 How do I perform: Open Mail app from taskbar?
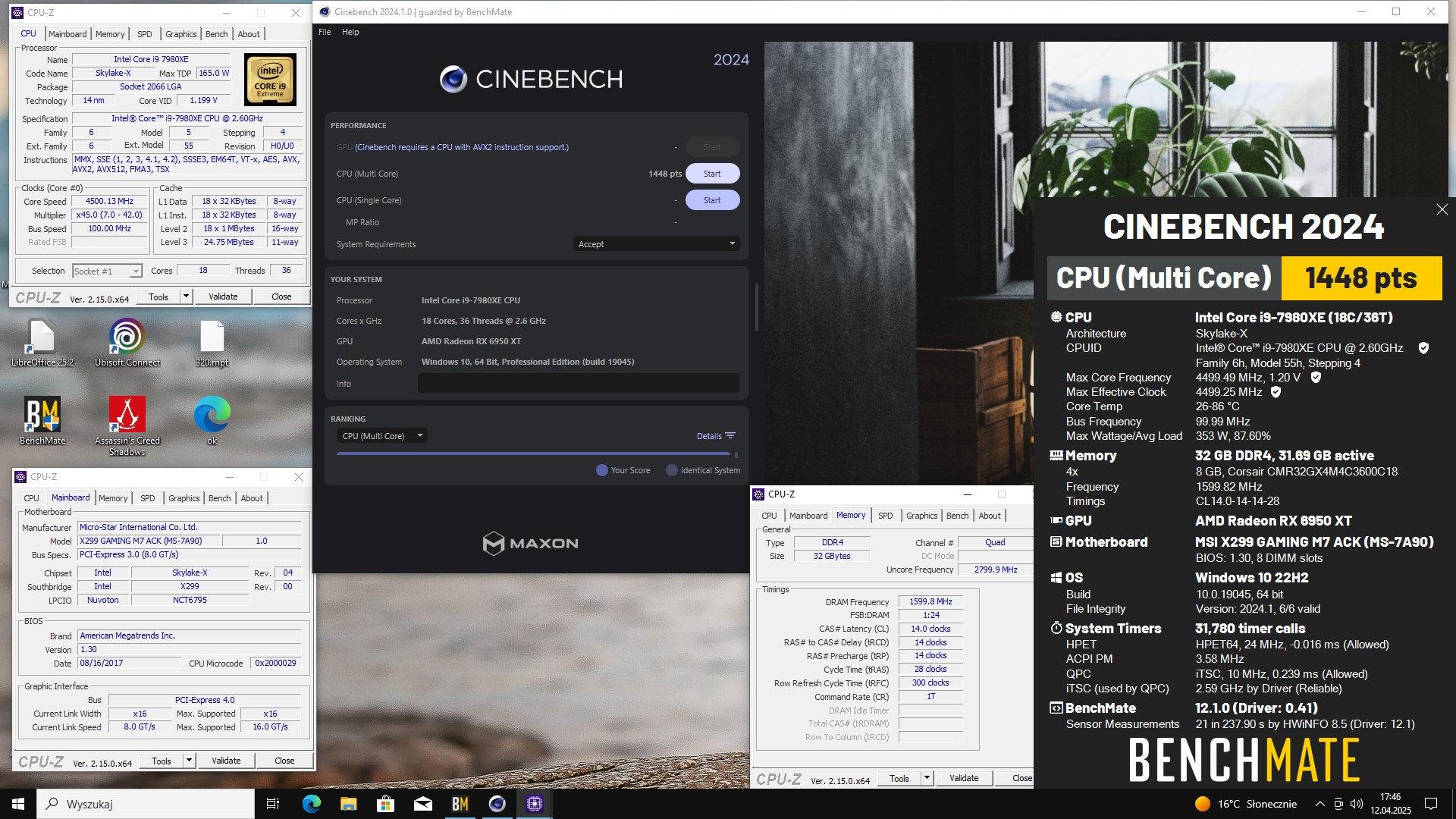pos(423,804)
